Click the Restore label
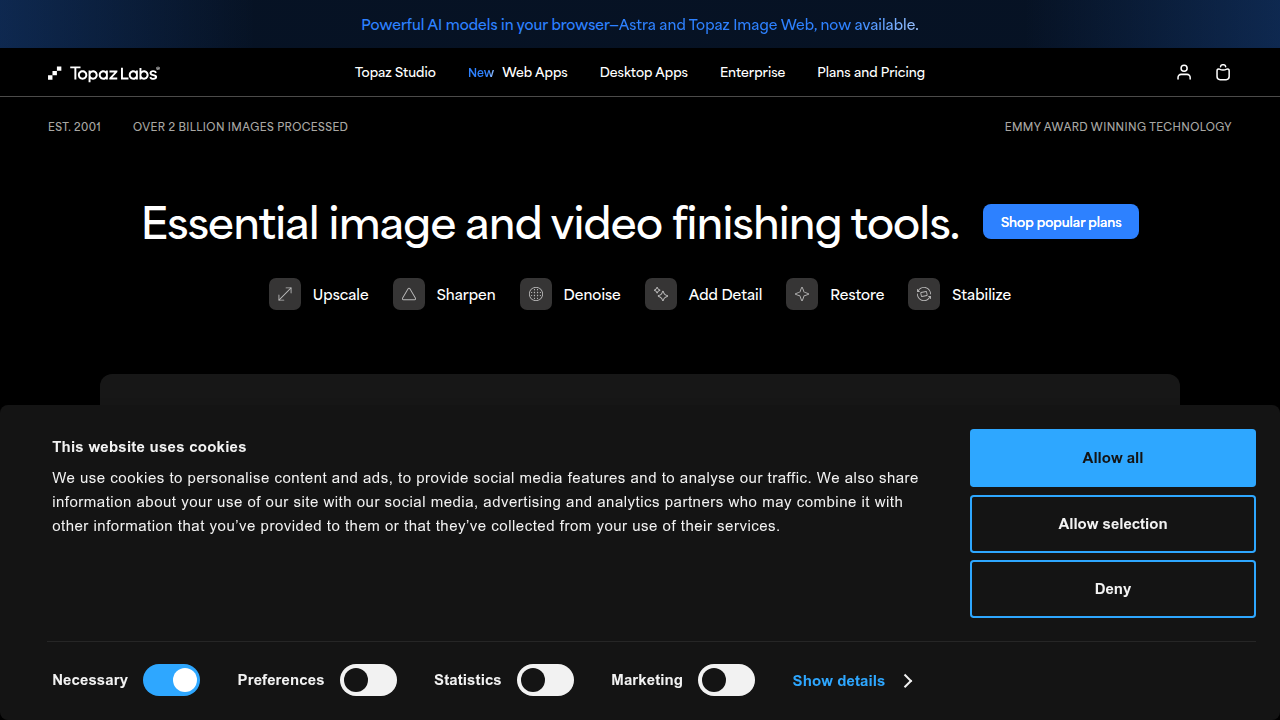 tap(857, 294)
